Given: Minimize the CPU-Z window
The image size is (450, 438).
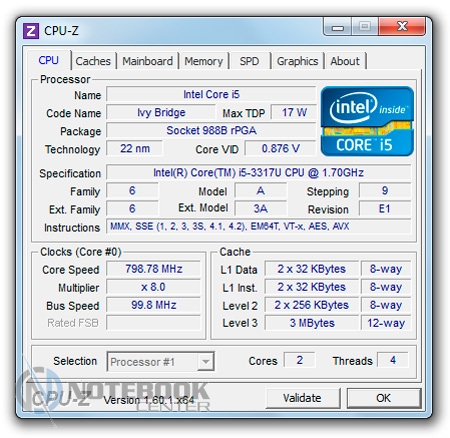Looking at the screenshot, I should pos(337,27).
